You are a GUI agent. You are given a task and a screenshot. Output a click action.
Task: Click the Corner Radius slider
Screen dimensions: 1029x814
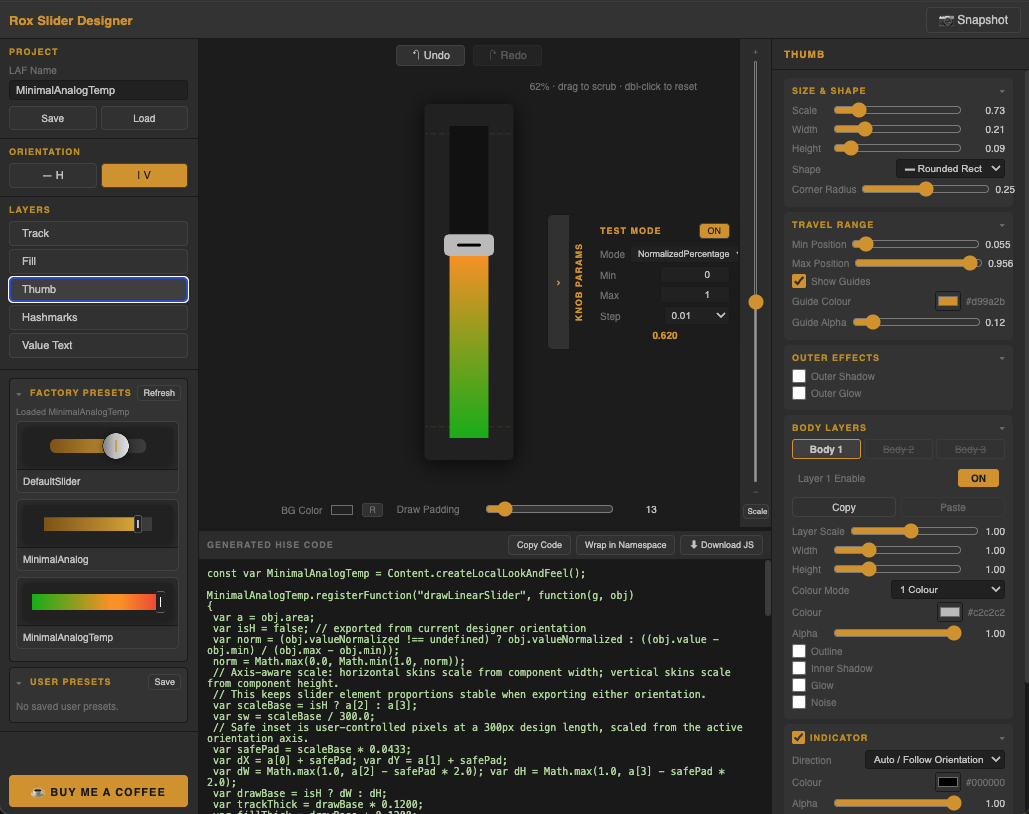coord(925,189)
